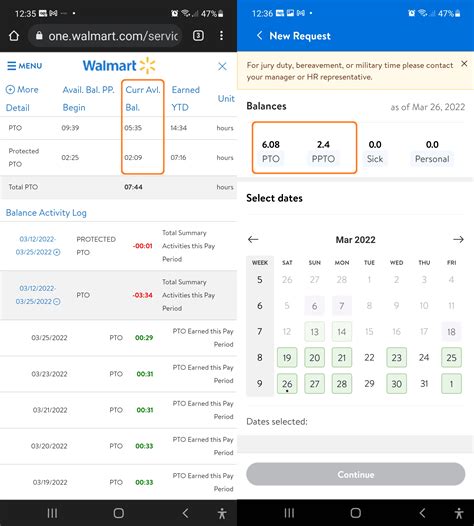474x526 pixels.
Task: Select the Curr Avl. Bal. column header
Action: pos(143,99)
